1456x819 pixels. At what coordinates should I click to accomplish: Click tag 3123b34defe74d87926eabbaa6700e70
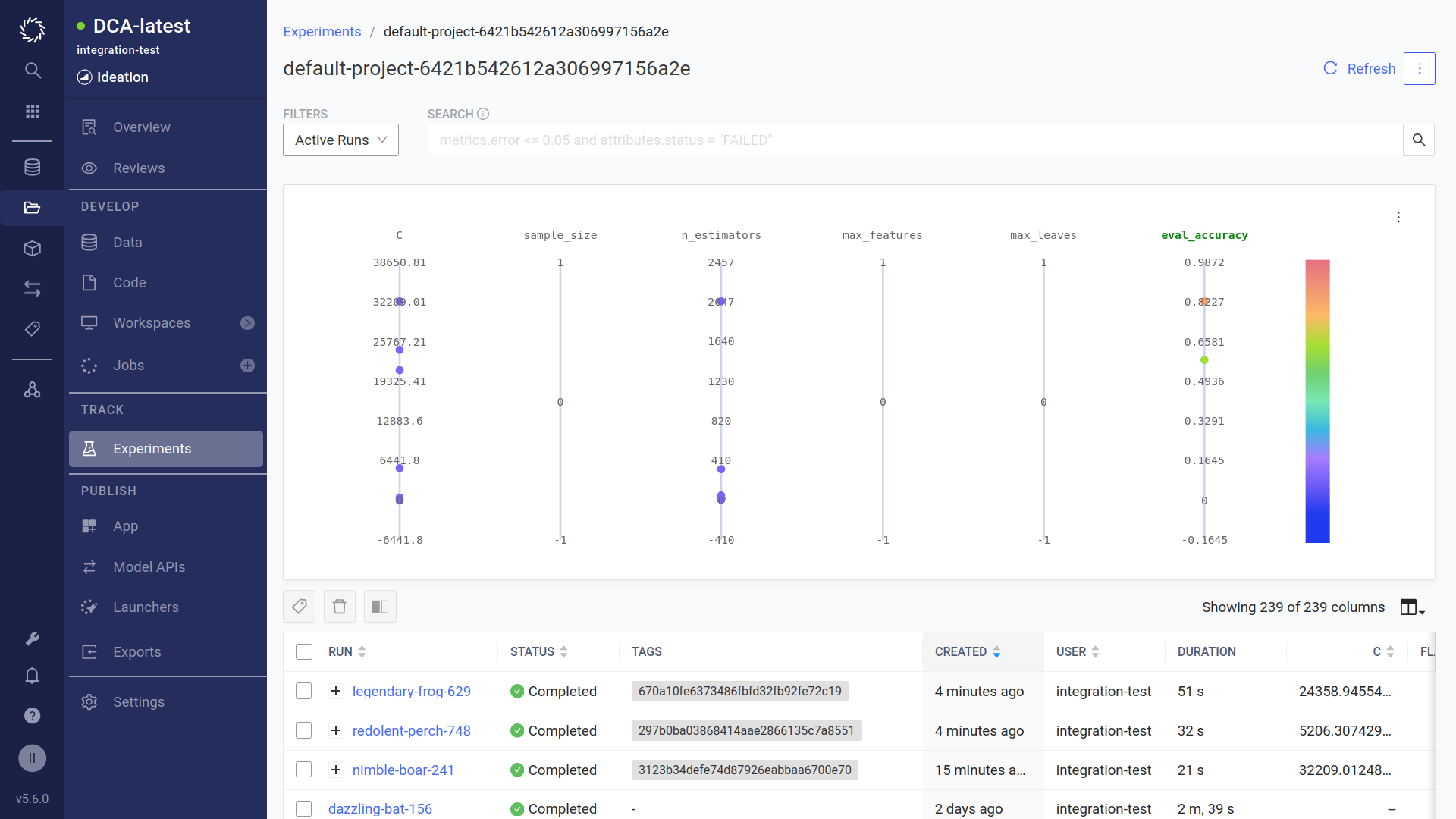tap(745, 770)
